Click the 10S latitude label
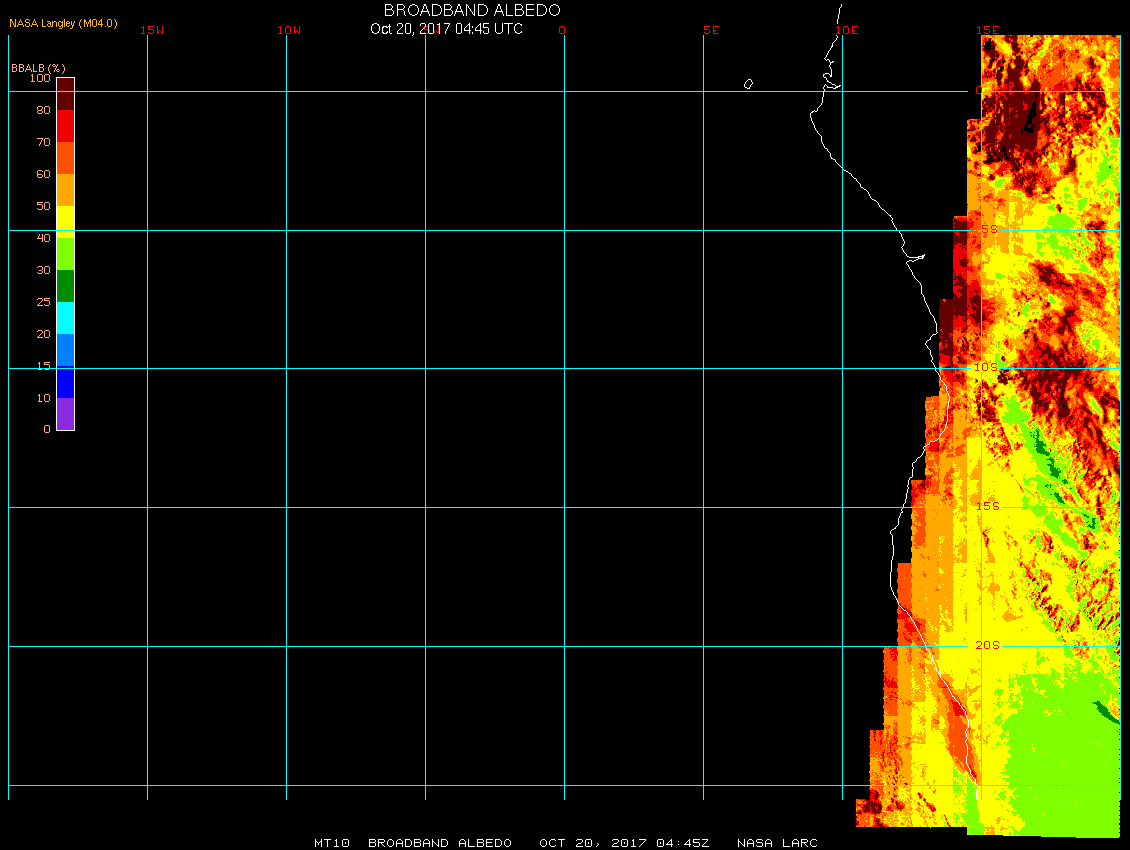Viewport: 1130px width, 850px height. click(x=986, y=368)
